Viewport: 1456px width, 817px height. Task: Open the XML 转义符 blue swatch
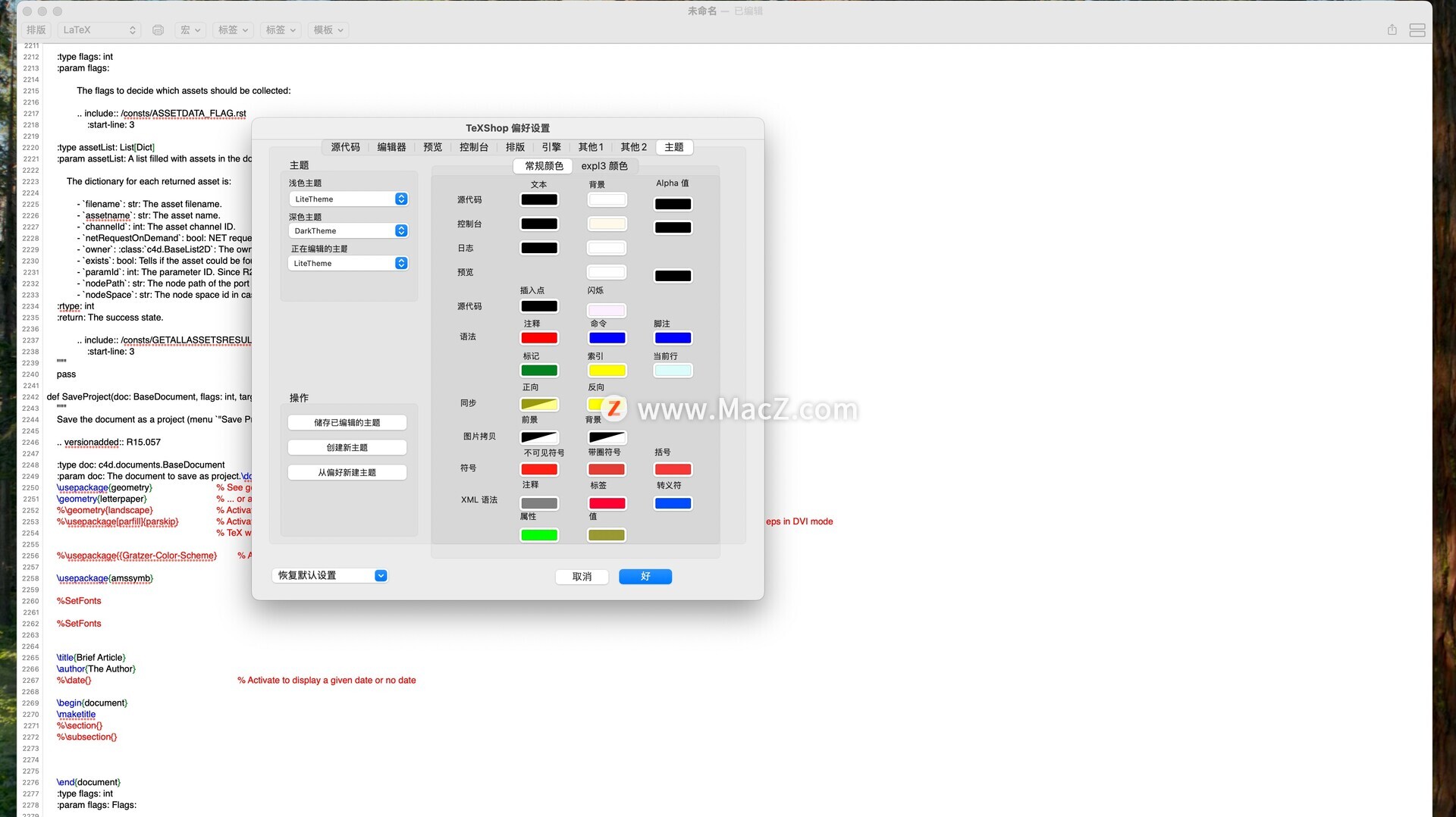pos(673,504)
